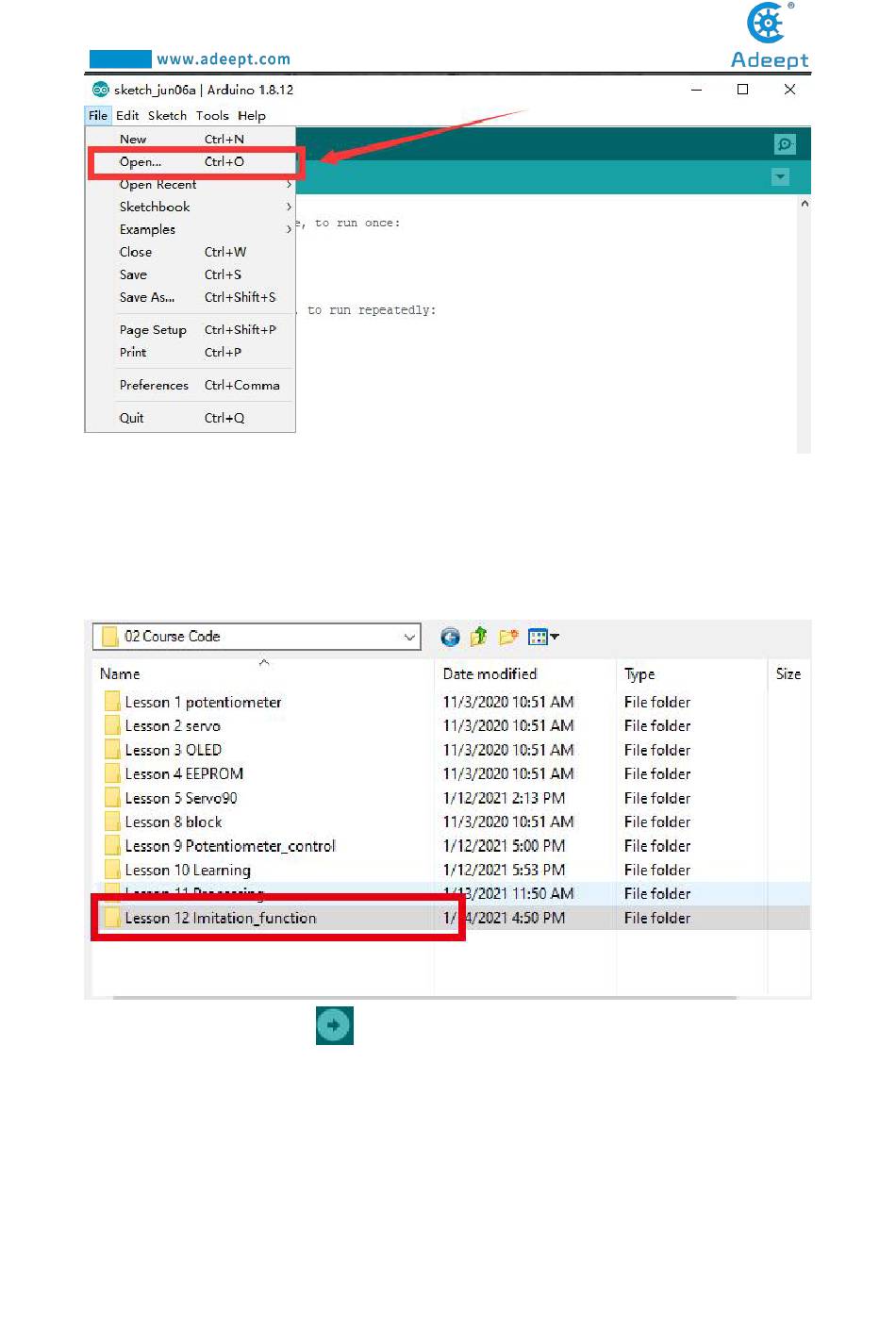Screen dimensions: 896x1328
Task: Open Preferences from the File menu
Action: click(191, 385)
